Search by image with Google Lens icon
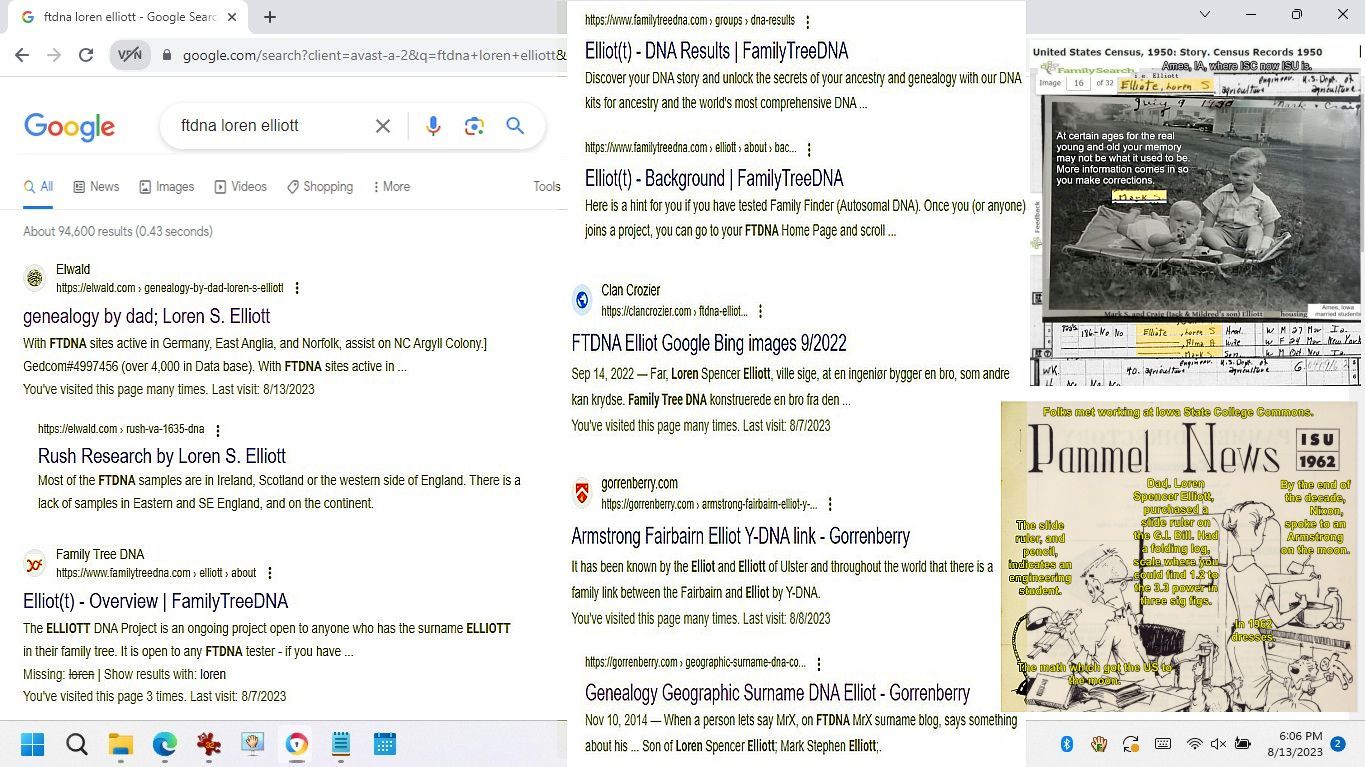The height and width of the screenshot is (767, 1365). [474, 126]
